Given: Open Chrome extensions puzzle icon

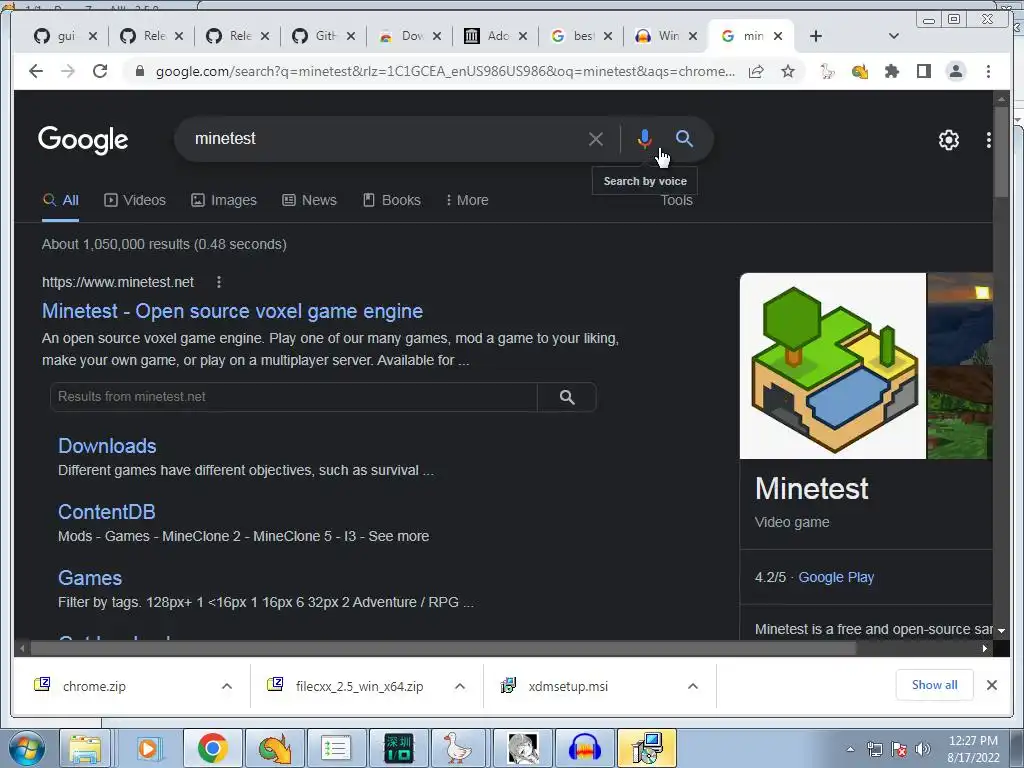Looking at the screenshot, I should click(x=891, y=71).
